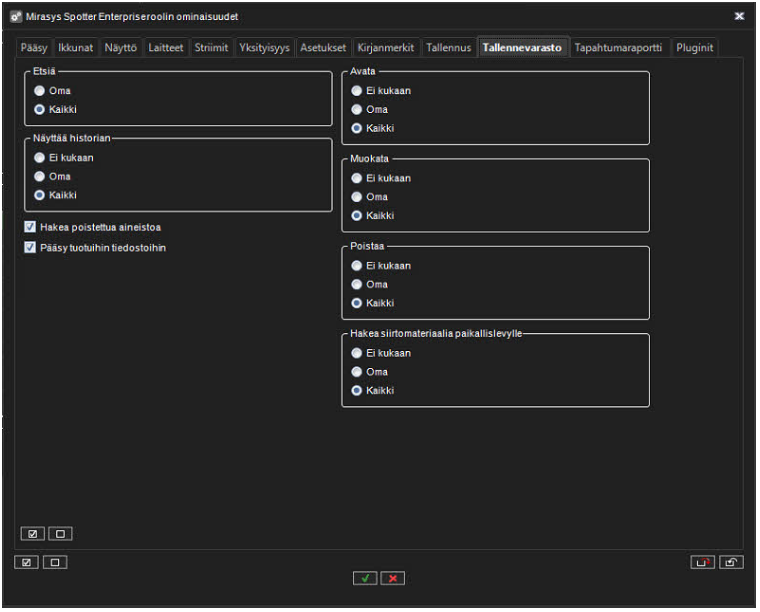Click the green checkmark confirm button
Screen dimensions: 760x612
tap(365, 579)
